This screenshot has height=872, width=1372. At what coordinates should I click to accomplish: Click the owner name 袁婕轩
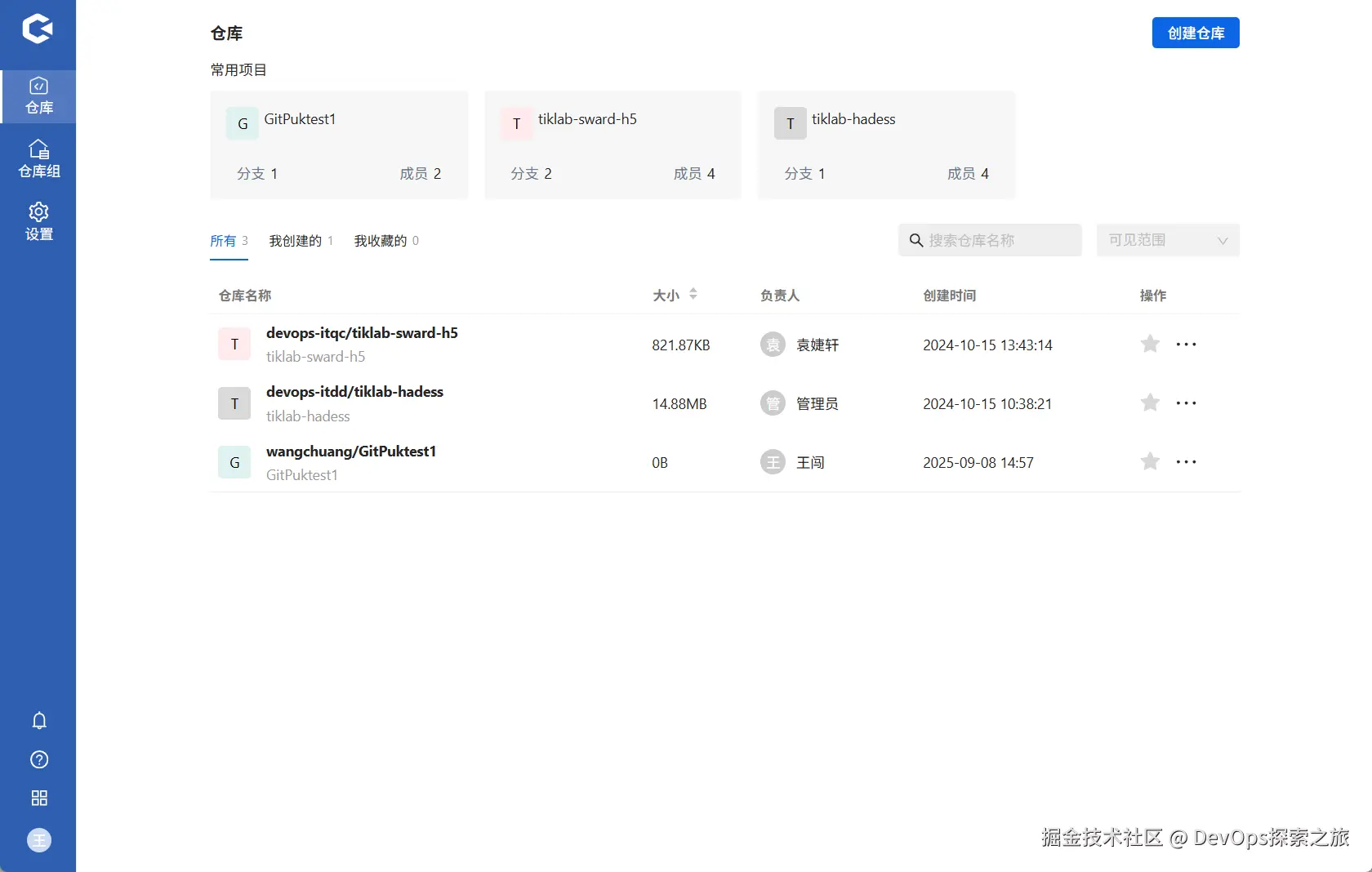pos(817,345)
